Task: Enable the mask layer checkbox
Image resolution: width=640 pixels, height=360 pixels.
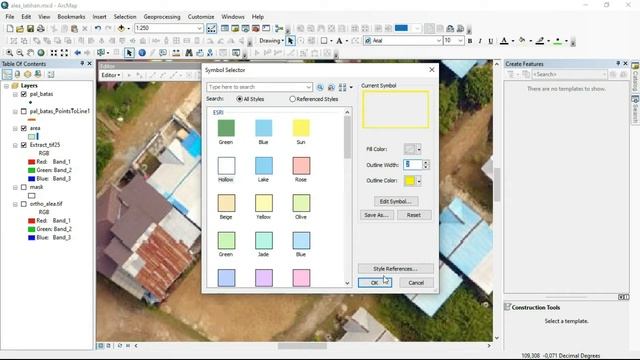Action: point(24,187)
